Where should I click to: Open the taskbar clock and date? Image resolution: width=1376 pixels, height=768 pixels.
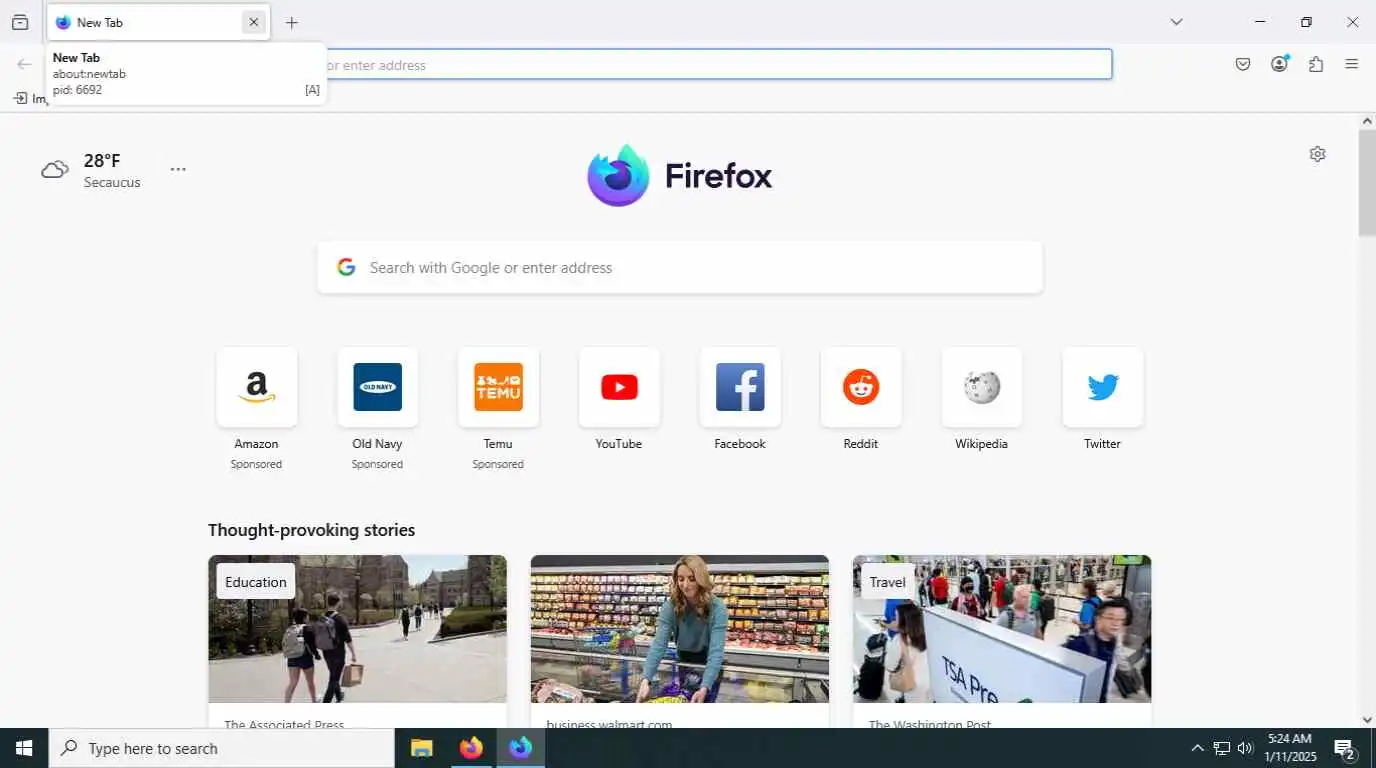point(1290,748)
